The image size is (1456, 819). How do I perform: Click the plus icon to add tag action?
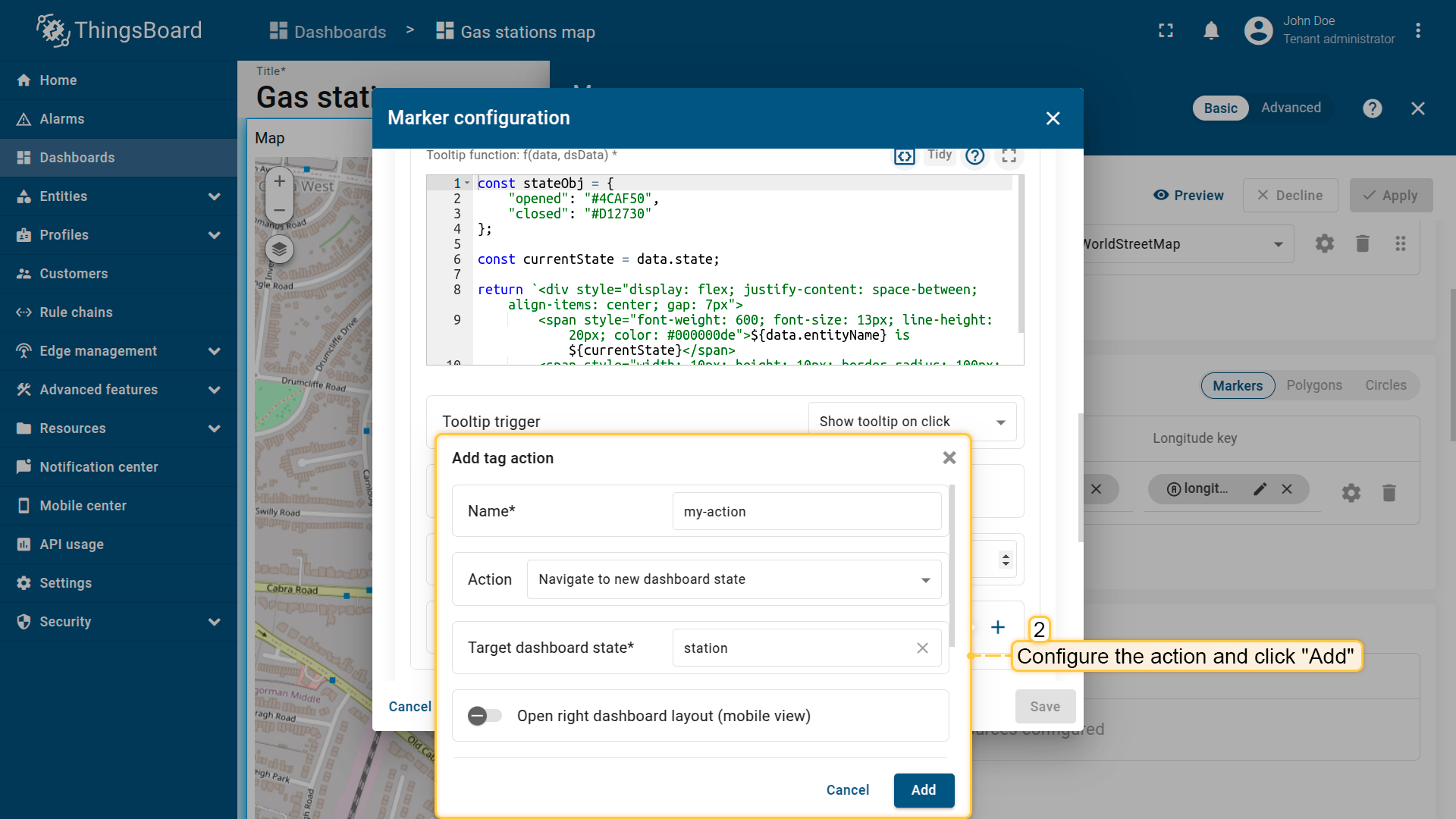click(998, 627)
